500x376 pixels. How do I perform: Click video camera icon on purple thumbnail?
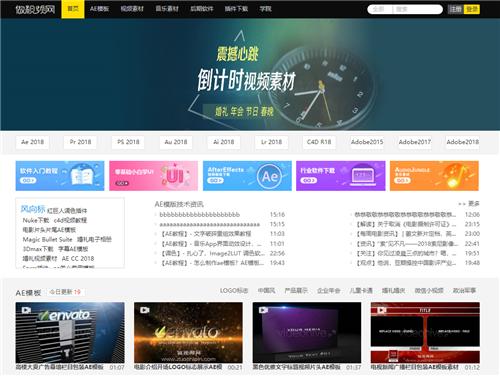pos(263,310)
